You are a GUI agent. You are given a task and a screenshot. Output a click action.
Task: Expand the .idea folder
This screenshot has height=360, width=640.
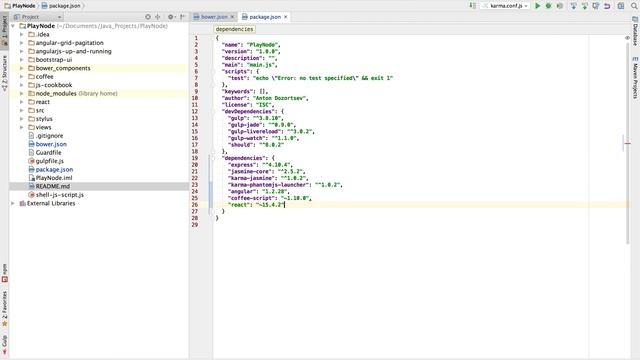pyautogui.click(x=22, y=34)
